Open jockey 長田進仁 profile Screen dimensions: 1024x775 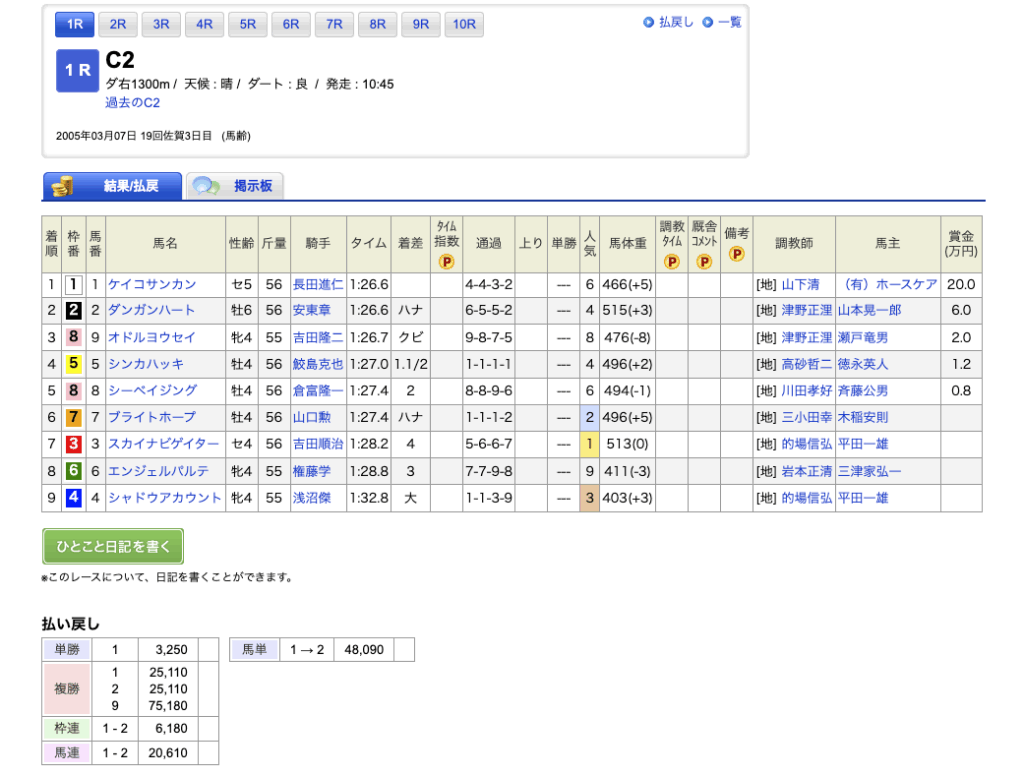click(318, 284)
